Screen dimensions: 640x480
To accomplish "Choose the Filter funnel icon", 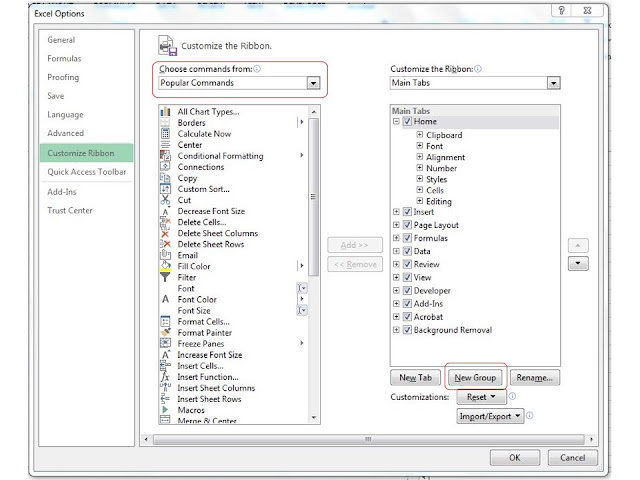I will 165,277.
